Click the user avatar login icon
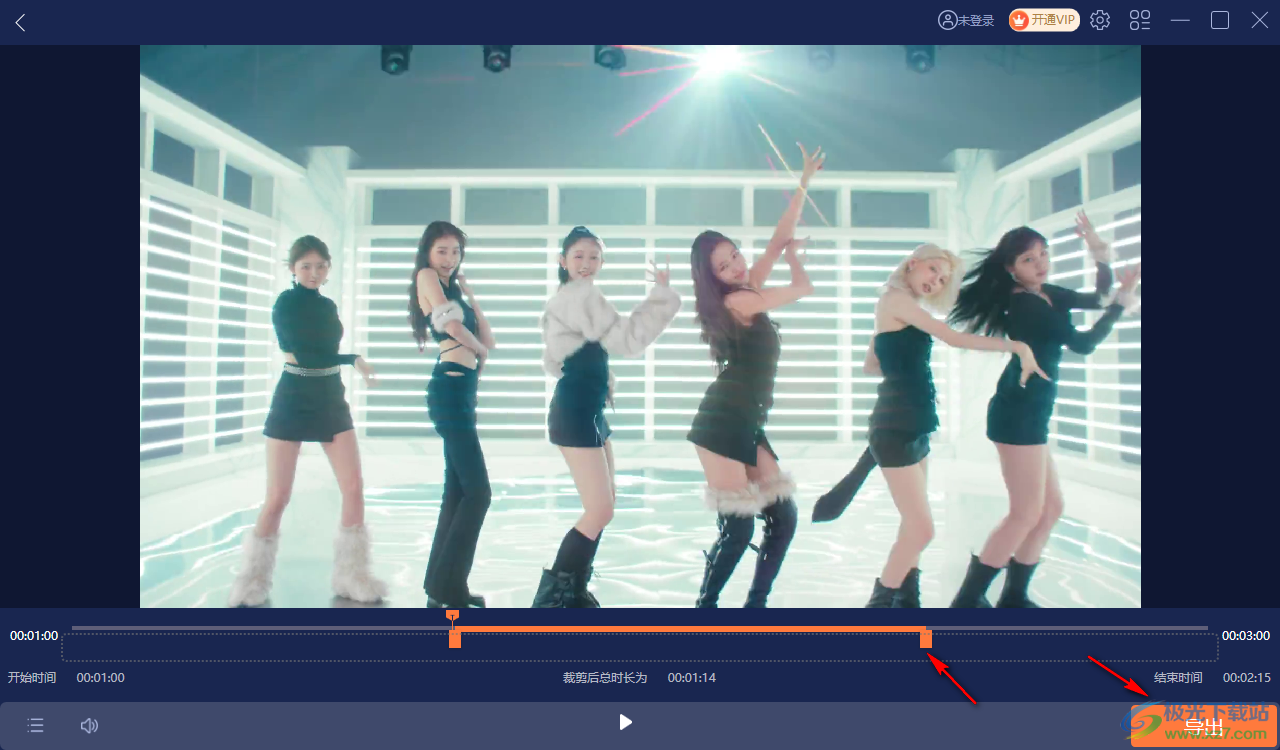 click(x=946, y=20)
